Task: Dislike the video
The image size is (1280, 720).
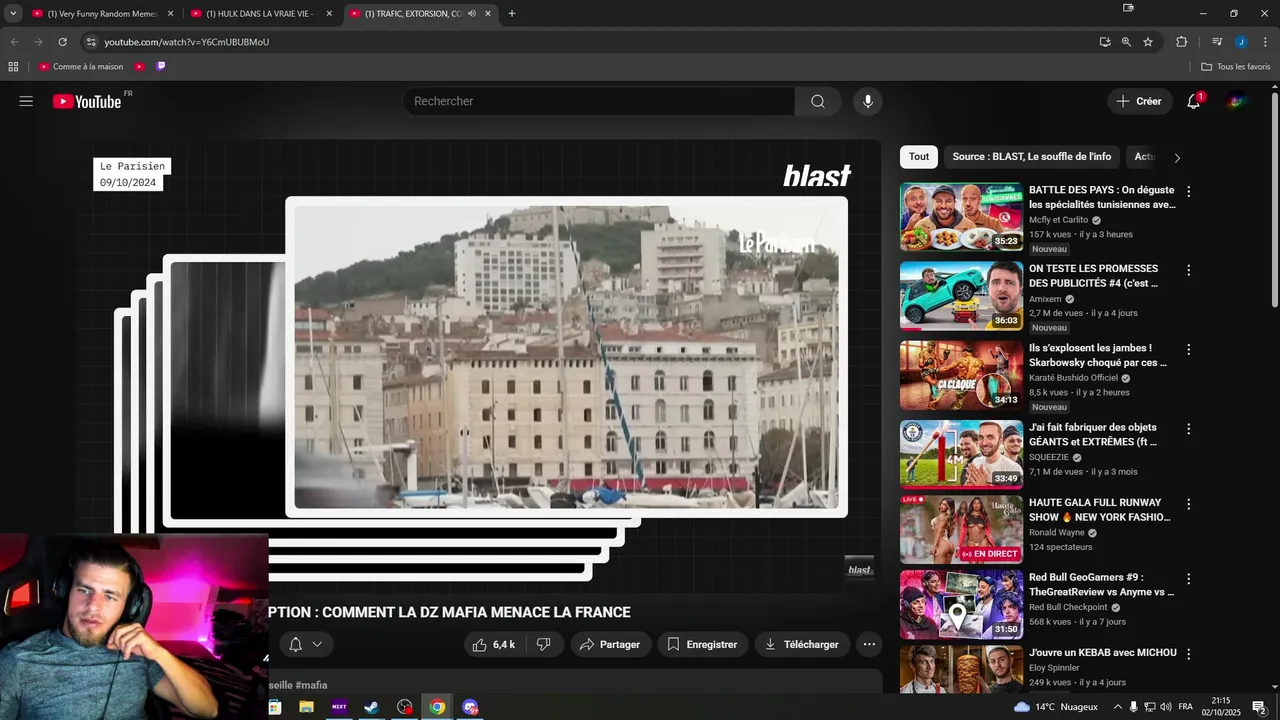Action: pos(544,645)
